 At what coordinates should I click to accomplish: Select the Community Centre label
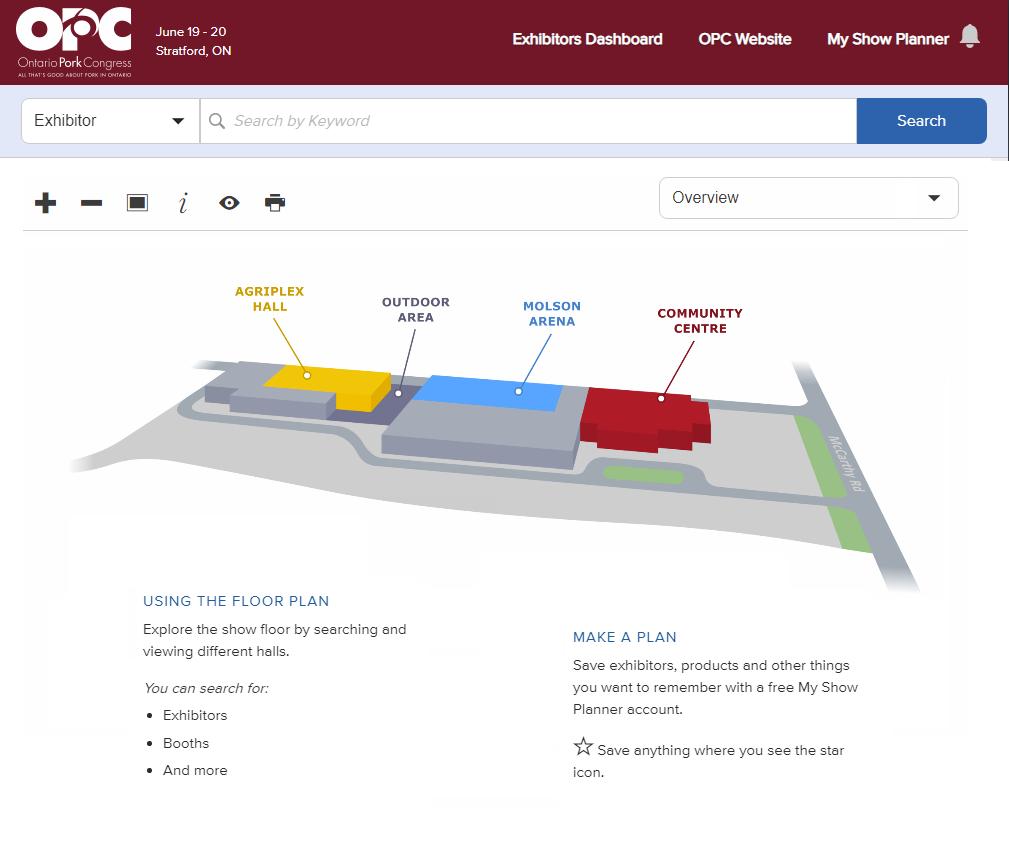click(700, 320)
